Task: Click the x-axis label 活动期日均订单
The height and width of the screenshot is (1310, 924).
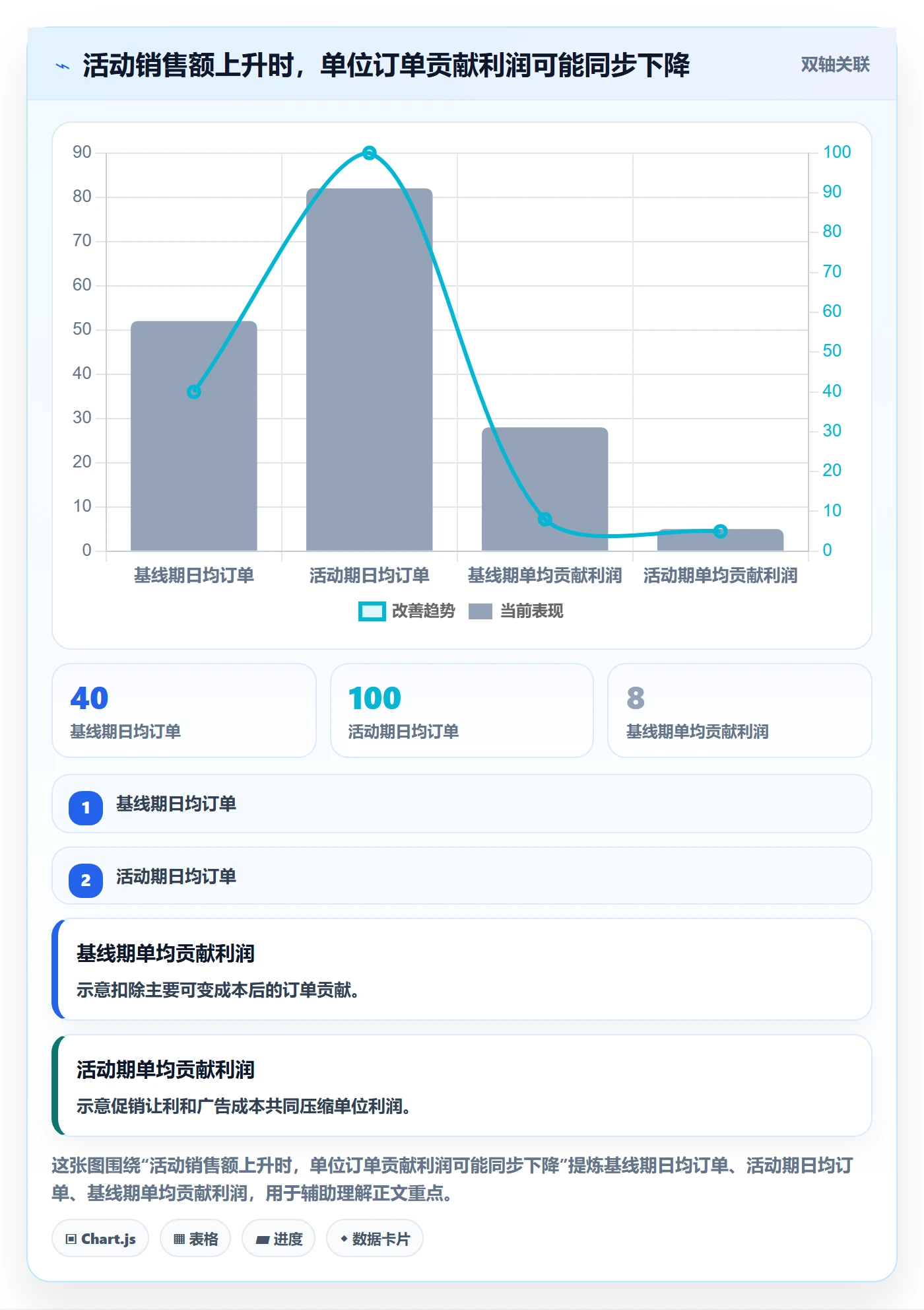Action: (370, 576)
